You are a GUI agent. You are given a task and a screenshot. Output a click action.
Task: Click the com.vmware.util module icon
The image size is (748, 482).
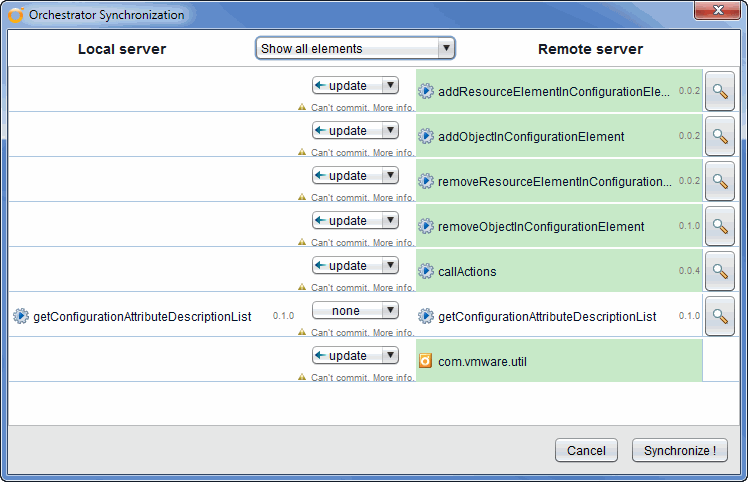pos(426,361)
